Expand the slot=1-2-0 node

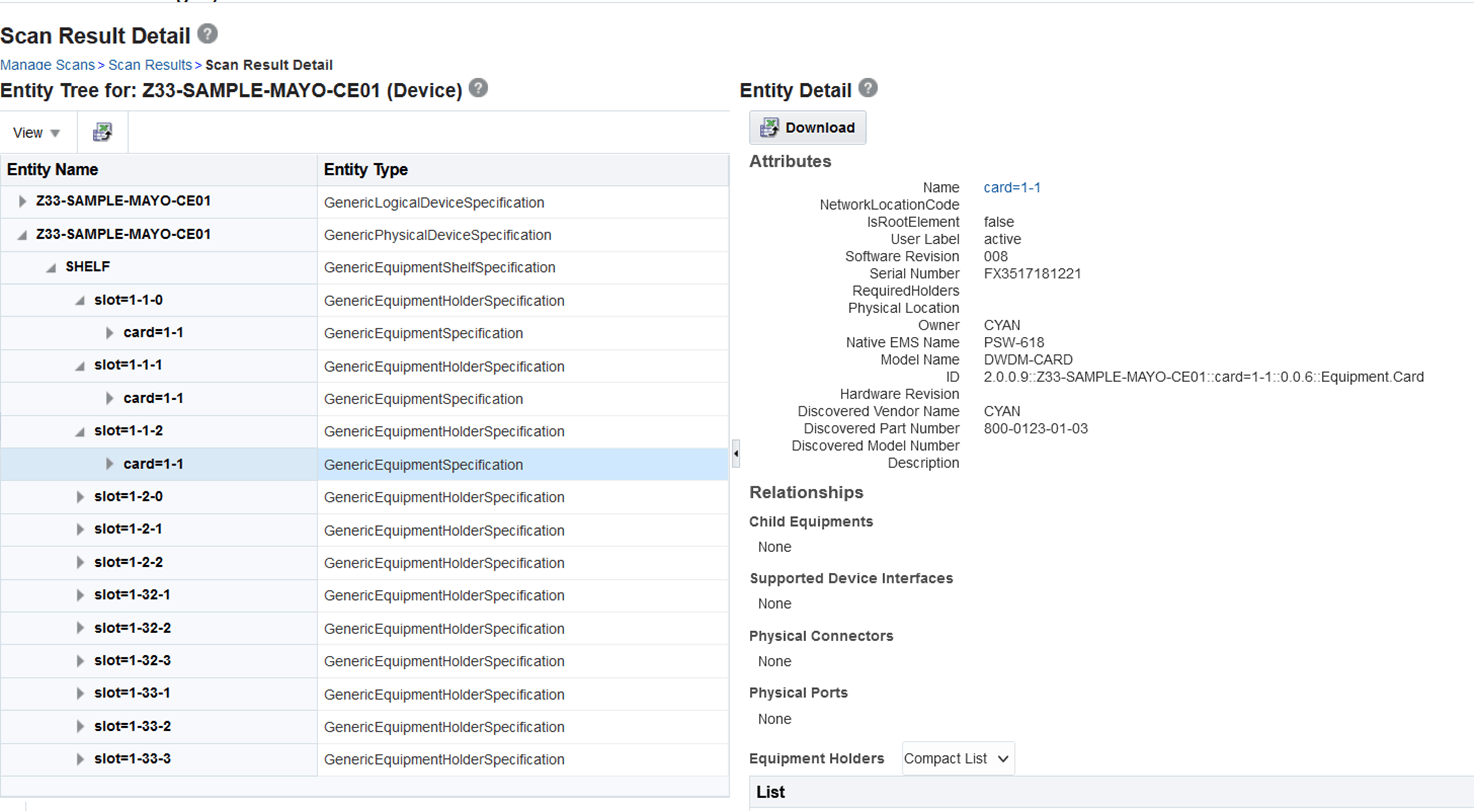pyautogui.click(x=81, y=497)
